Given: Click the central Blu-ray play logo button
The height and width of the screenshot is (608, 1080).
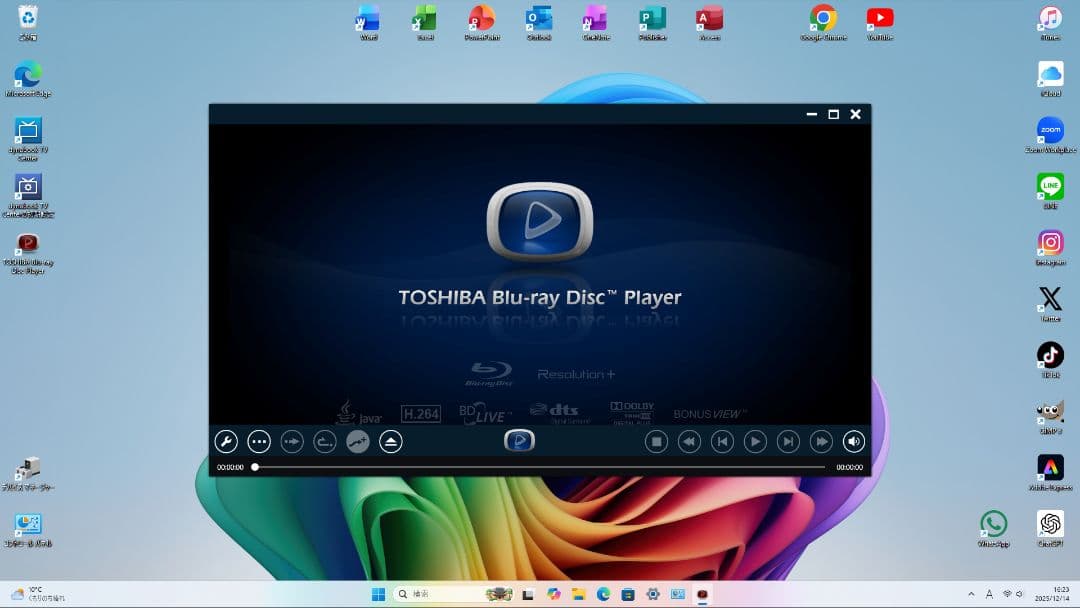Looking at the screenshot, I should tap(519, 440).
